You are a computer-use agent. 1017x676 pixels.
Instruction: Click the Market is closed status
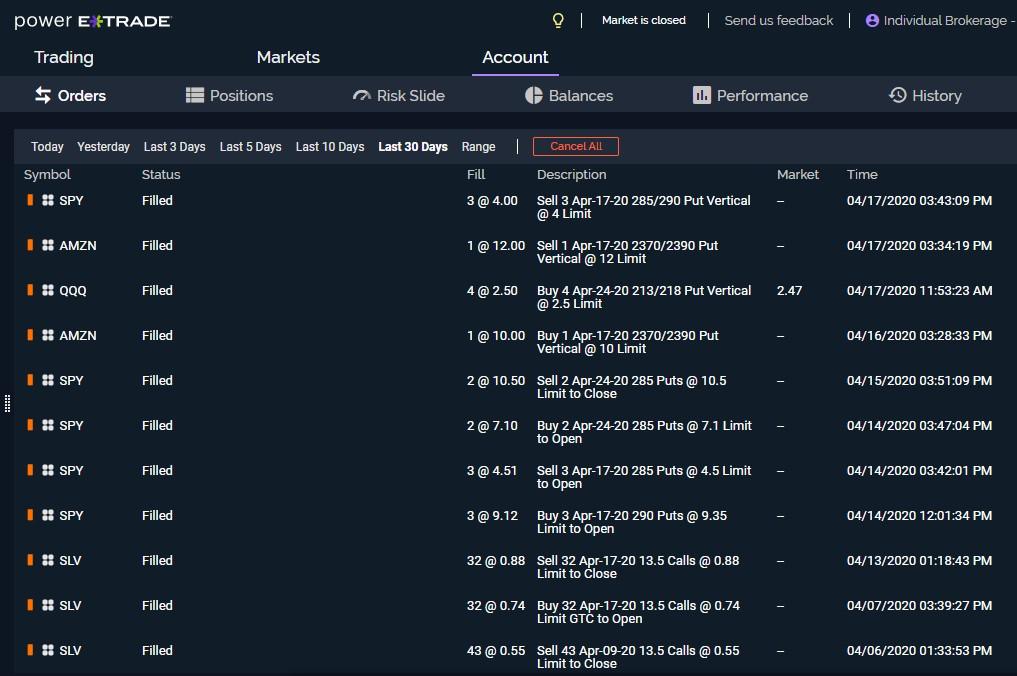[x=643, y=21]
